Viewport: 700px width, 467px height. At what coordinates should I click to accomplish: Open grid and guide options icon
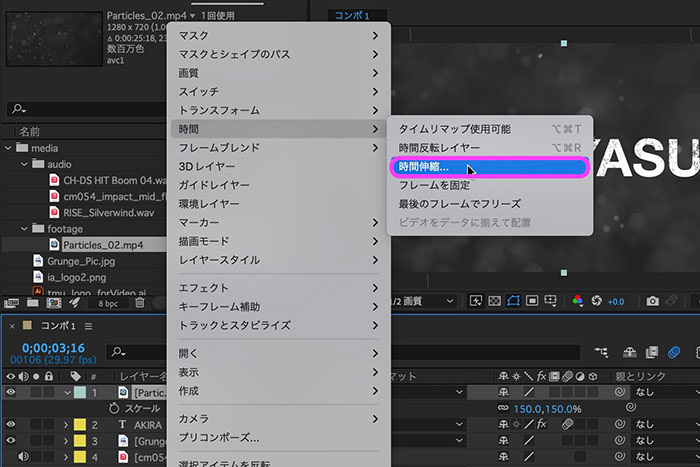coord(551,301)
